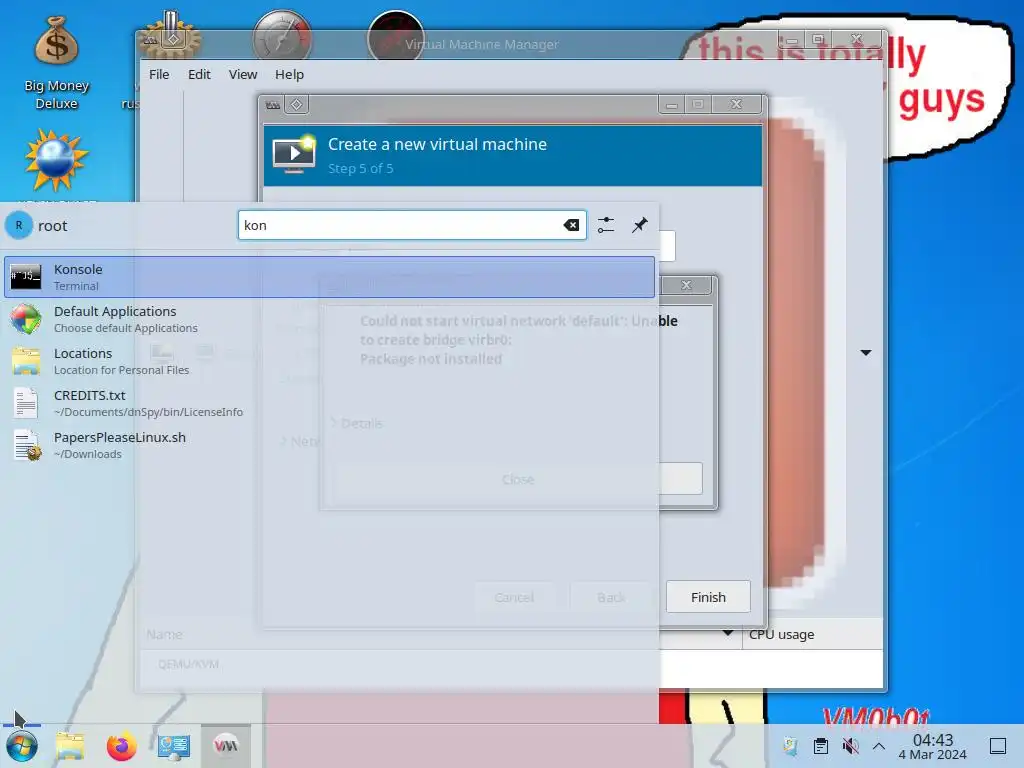The image size is (1024, 768).
Task: Open the Edit menu
Action: pos(199,74)
